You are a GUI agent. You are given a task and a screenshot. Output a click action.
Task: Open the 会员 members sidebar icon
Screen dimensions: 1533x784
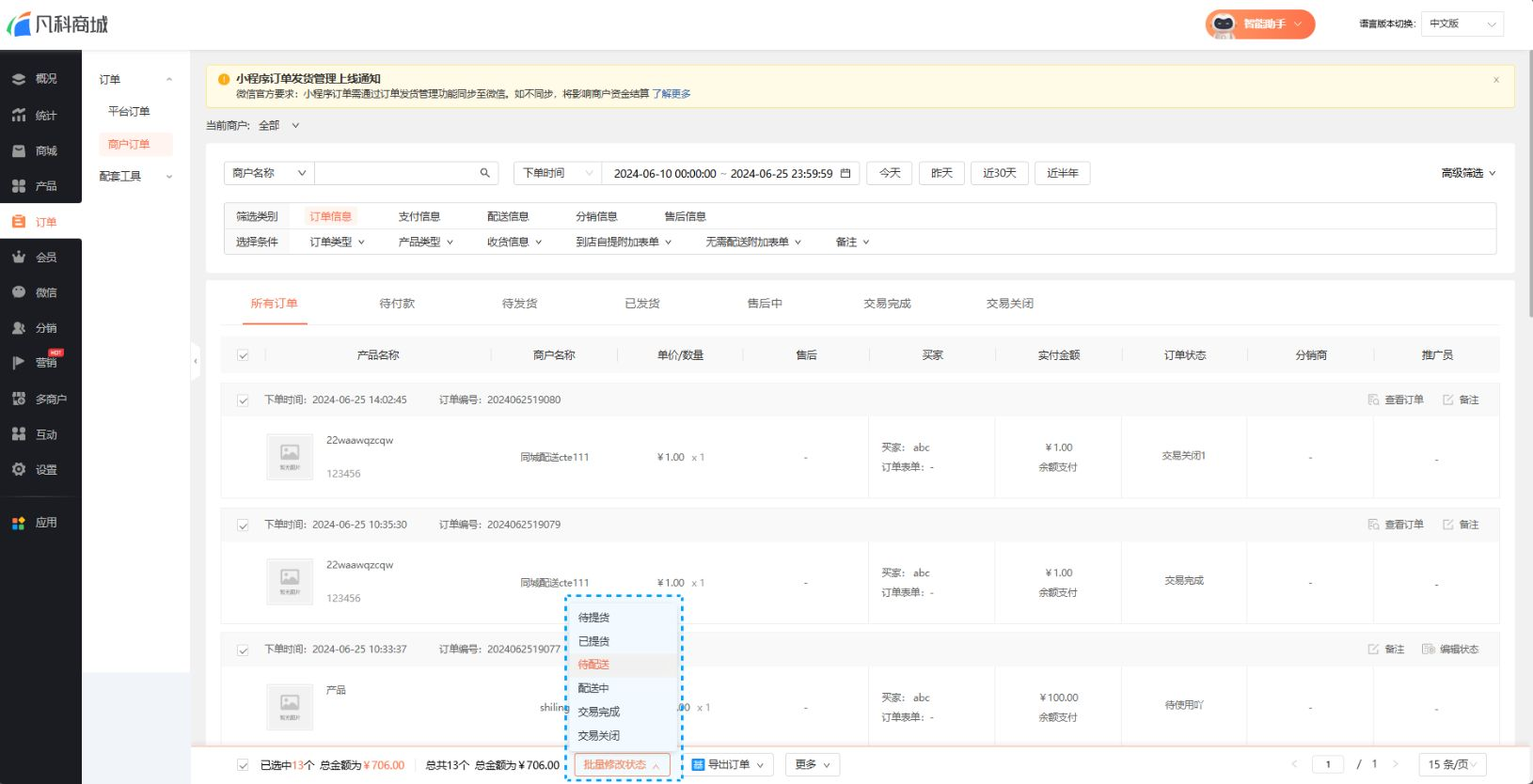[x=19, y=257]
